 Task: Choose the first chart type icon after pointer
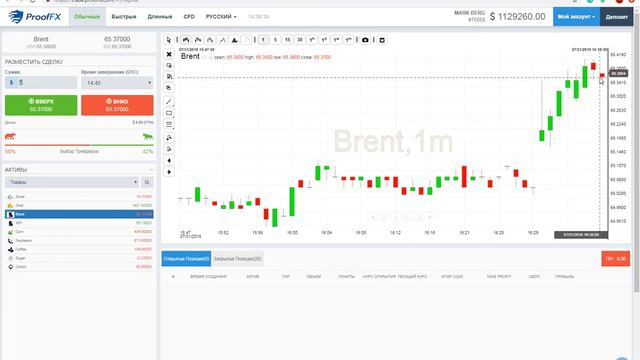click(x=186, y=40)
